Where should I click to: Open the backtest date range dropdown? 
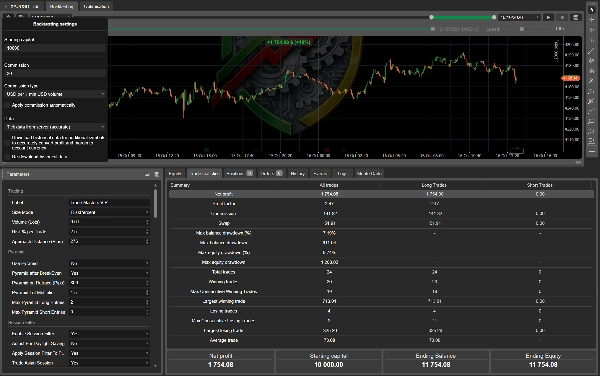(x=519, y=17)
